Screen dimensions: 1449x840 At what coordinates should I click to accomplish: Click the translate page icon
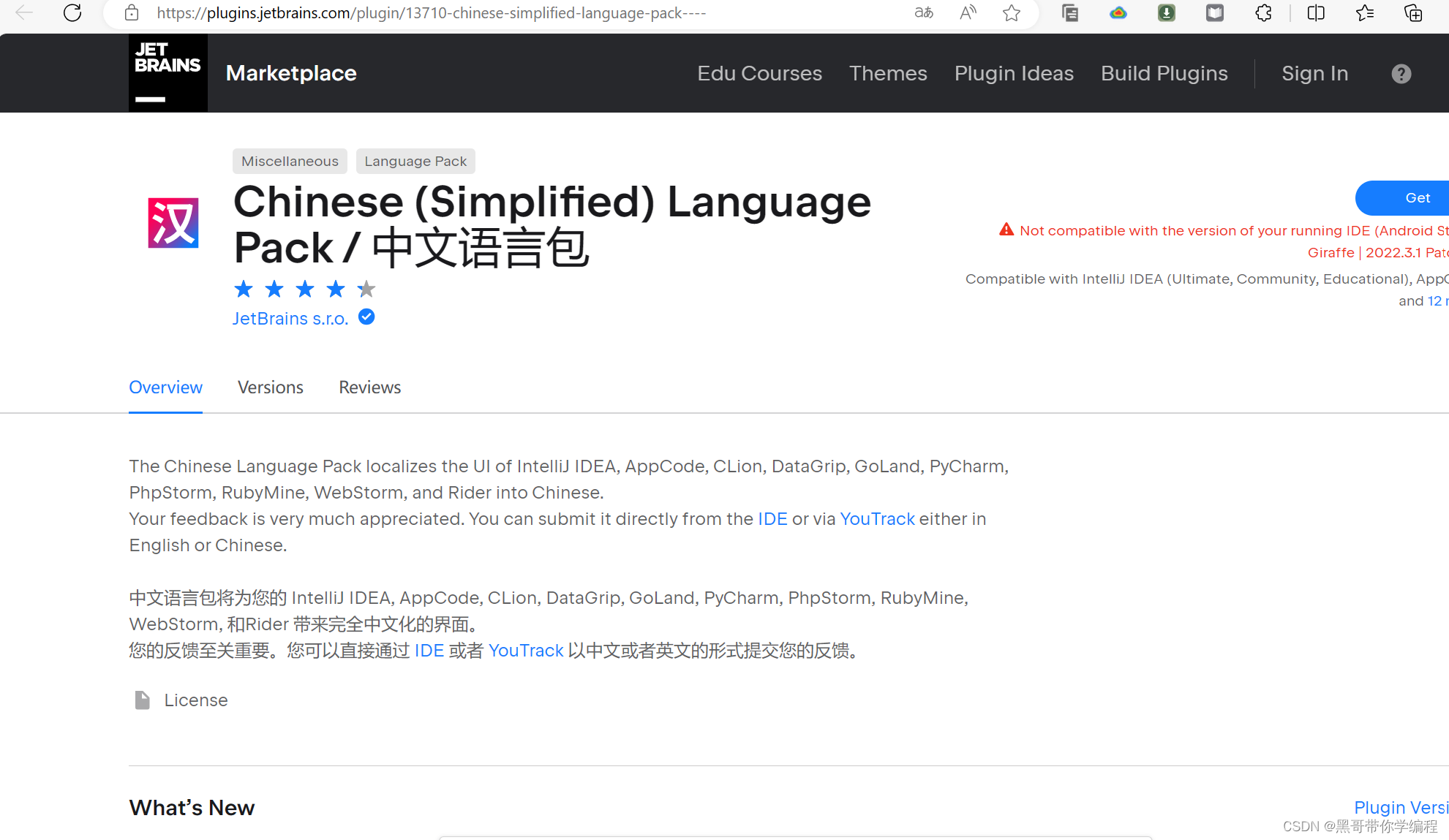924,13
